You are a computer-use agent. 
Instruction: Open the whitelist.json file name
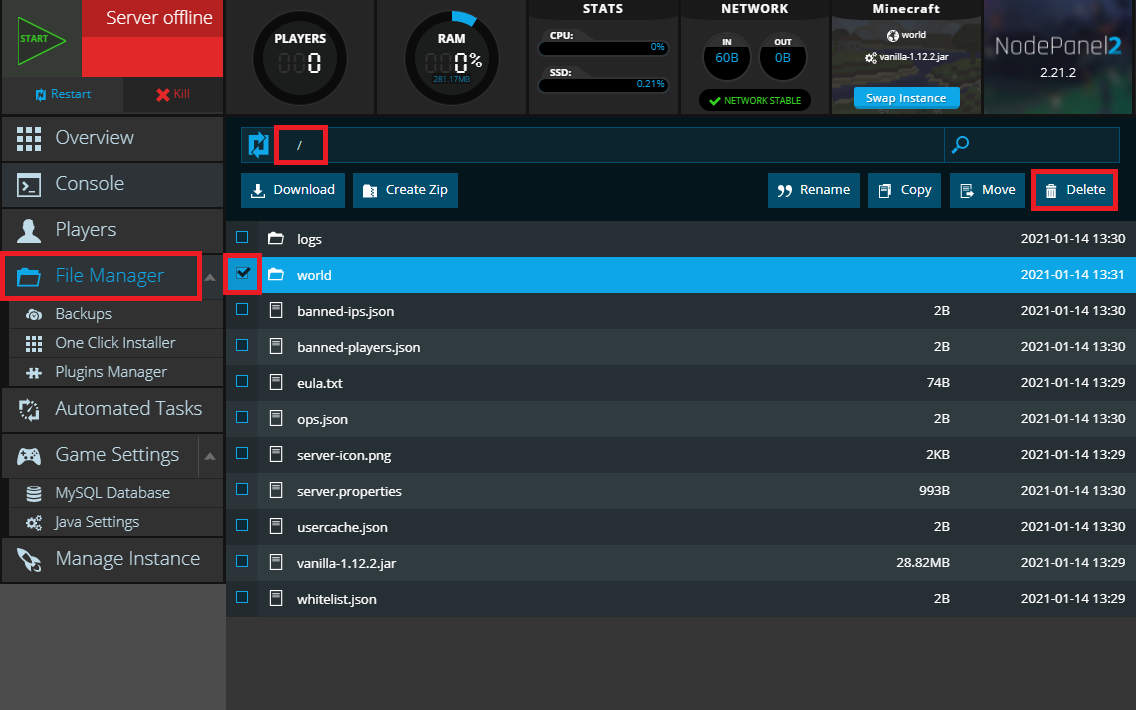pos(337,599)
